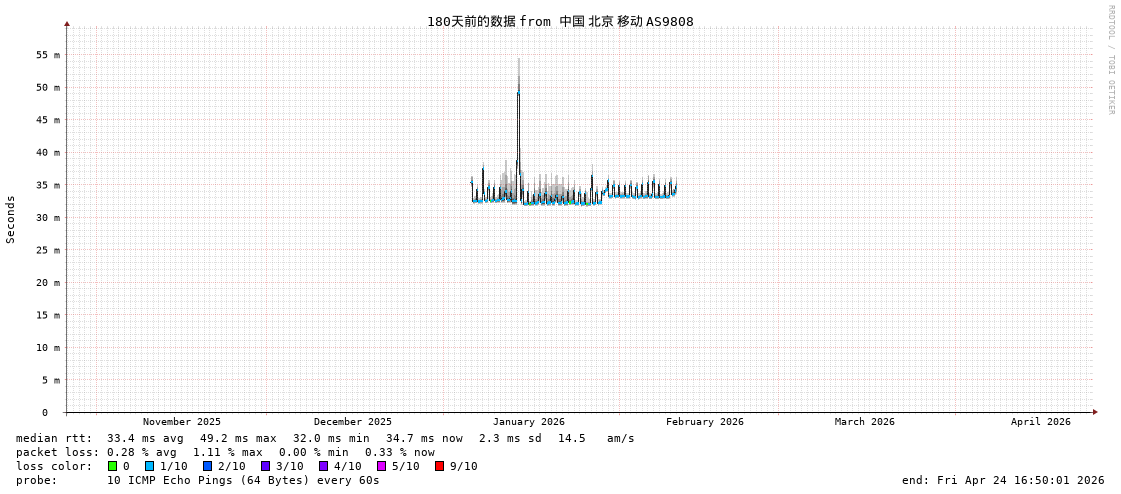The image size is (1121, 494).
Task: Pick the purple 3/10 loss swatch
Action: (265, 466)
